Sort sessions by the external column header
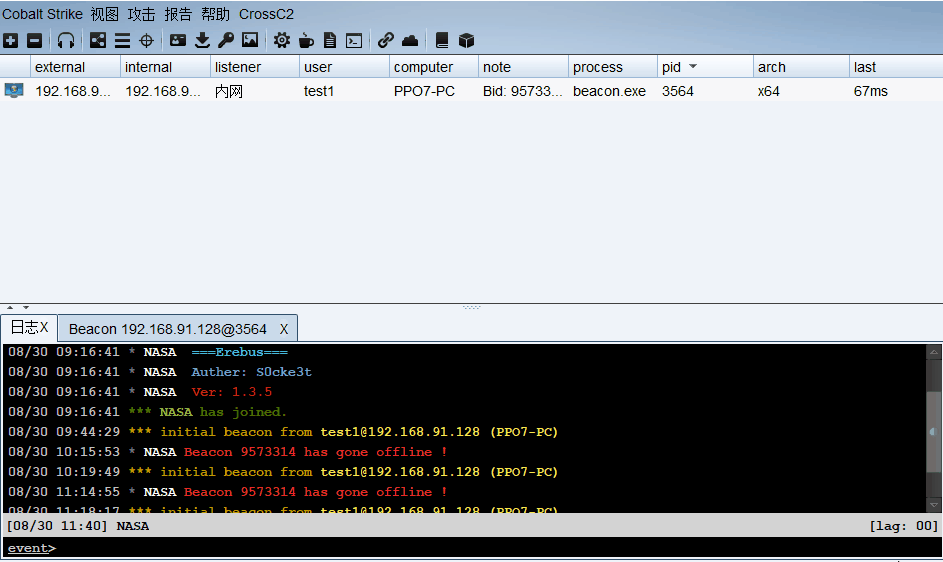The height and width of the screenshot is (562, 943). point(75,67)
